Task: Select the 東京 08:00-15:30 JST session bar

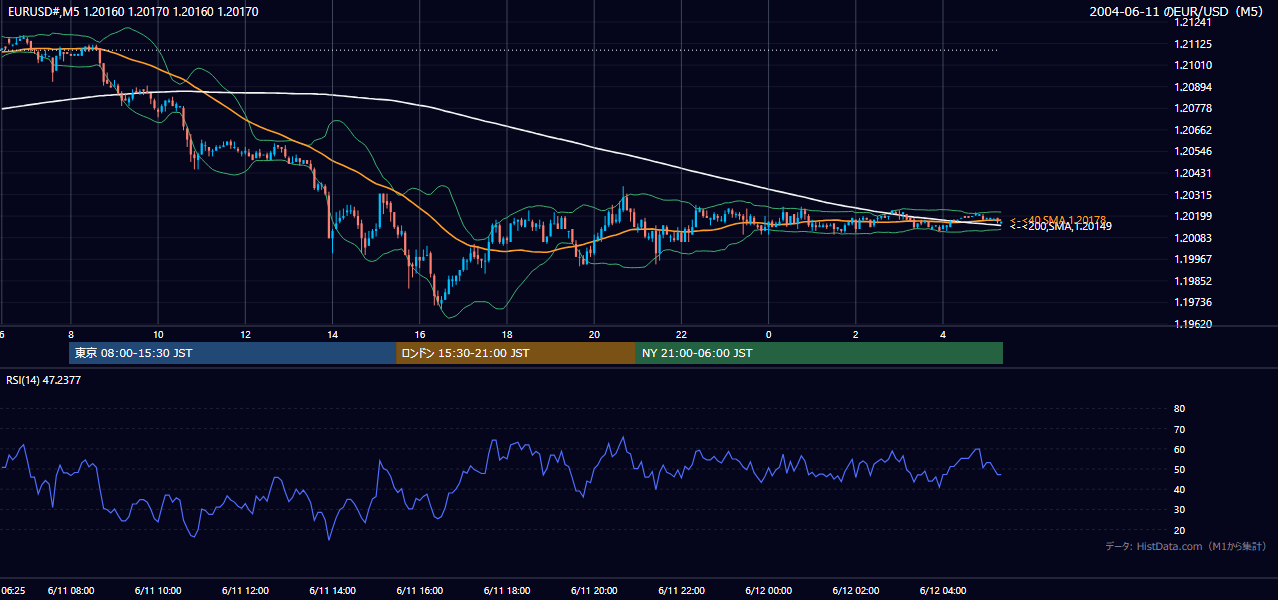Action: 233,353
